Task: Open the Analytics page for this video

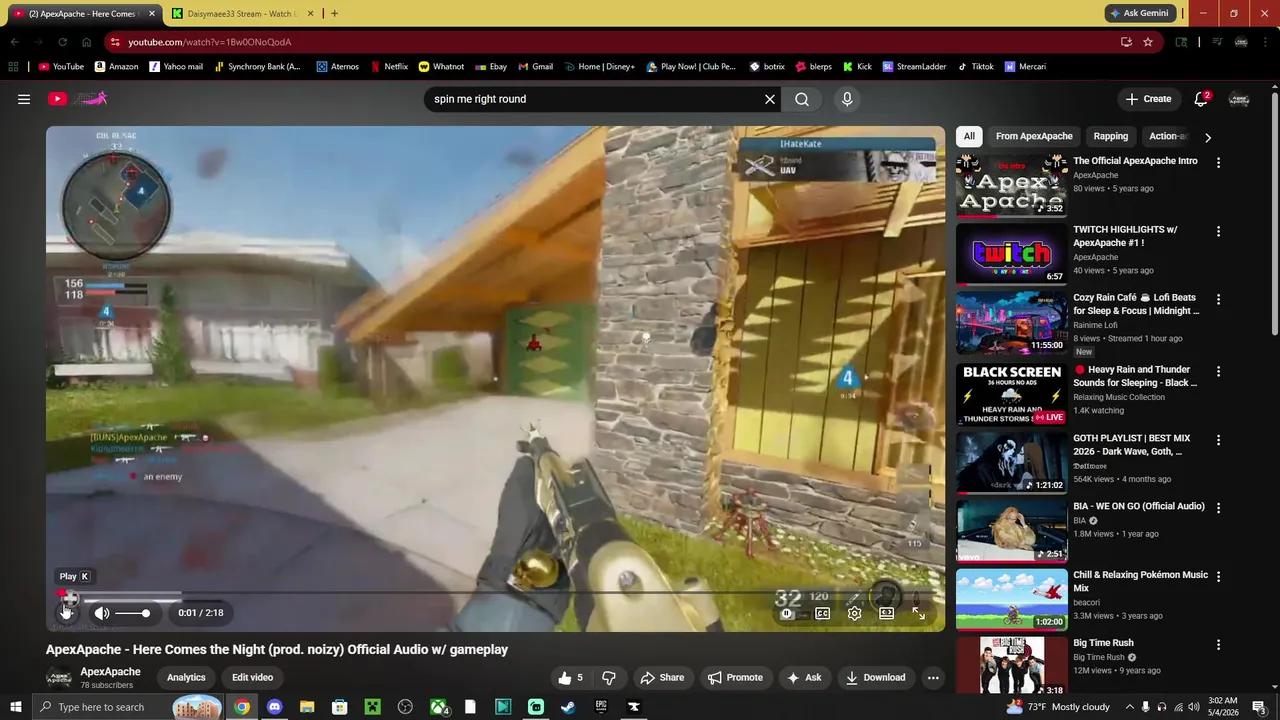Action: 186,678
